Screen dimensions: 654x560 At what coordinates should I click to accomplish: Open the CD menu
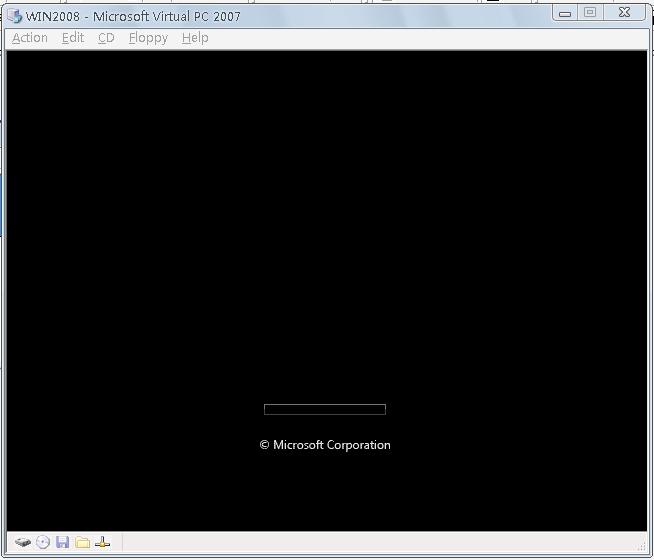106,38
